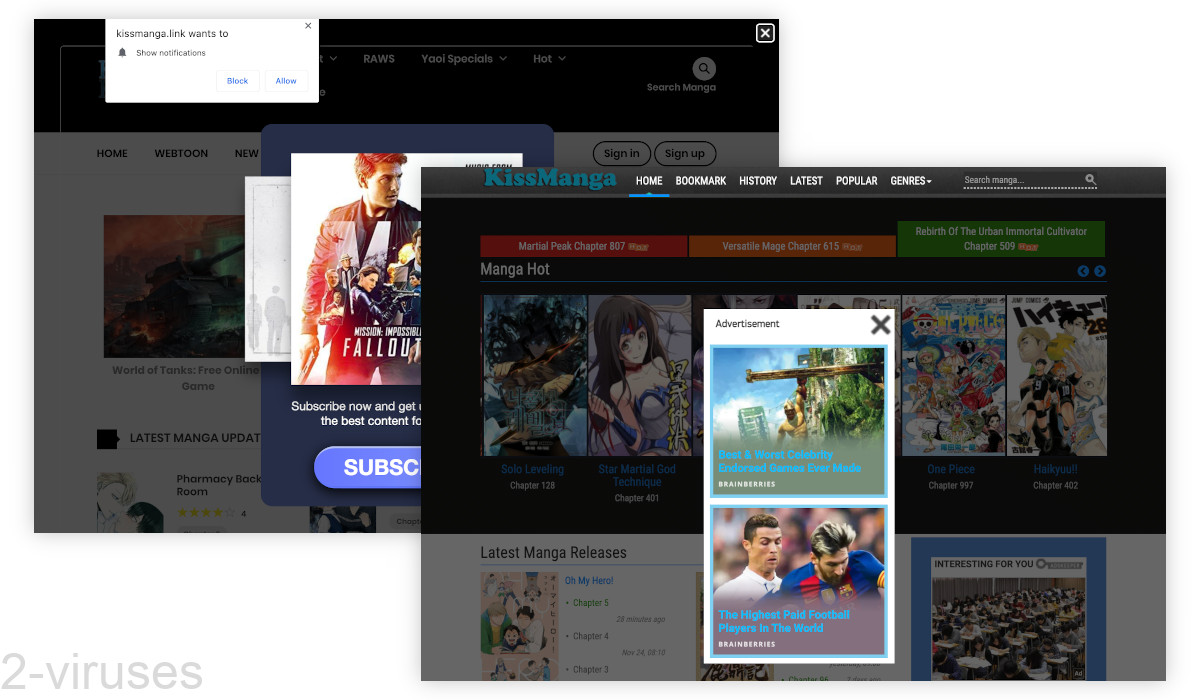Open Chapter 401 under Star Martial God Technique
Screen dimensions: 1200x700
(x=637, y=498)
